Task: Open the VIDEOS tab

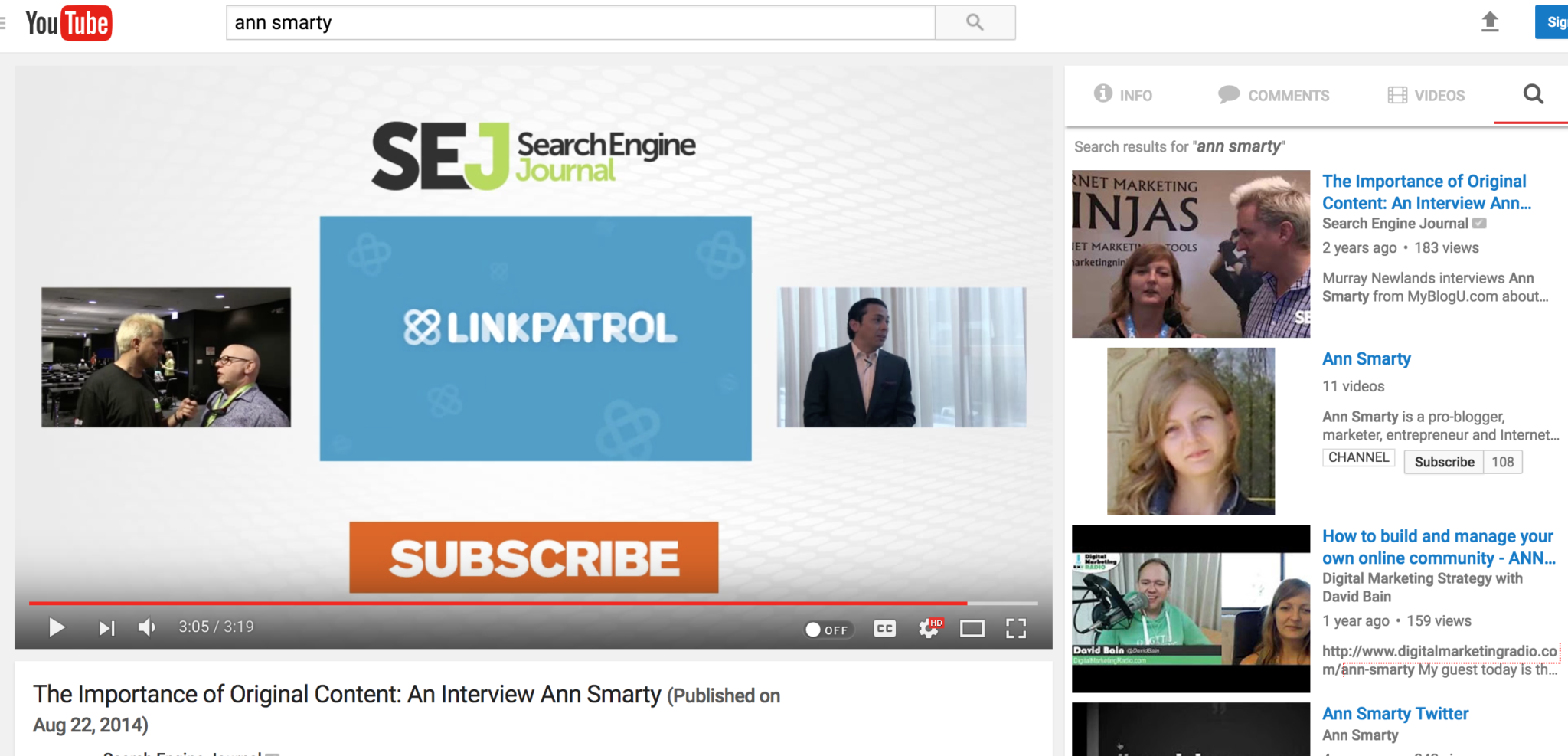Action: coord(1426,95)
